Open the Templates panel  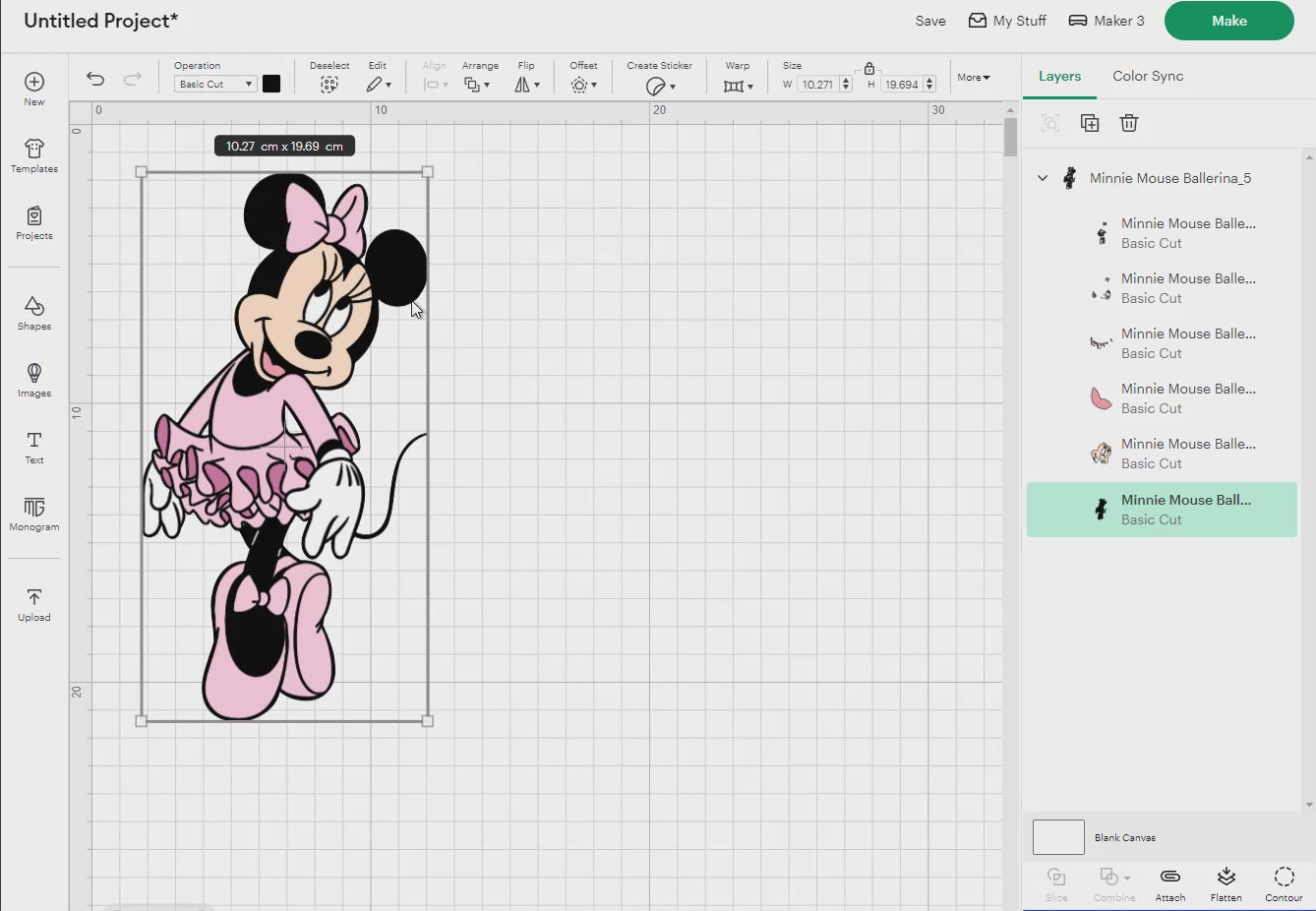tap(34, 156)
